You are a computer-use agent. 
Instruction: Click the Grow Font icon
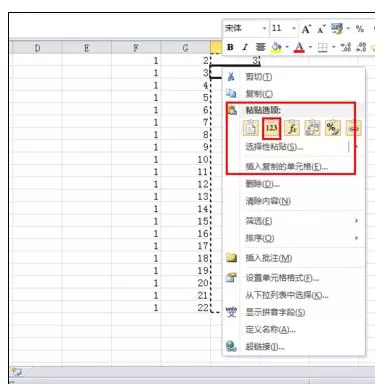(x=306, y=29)
